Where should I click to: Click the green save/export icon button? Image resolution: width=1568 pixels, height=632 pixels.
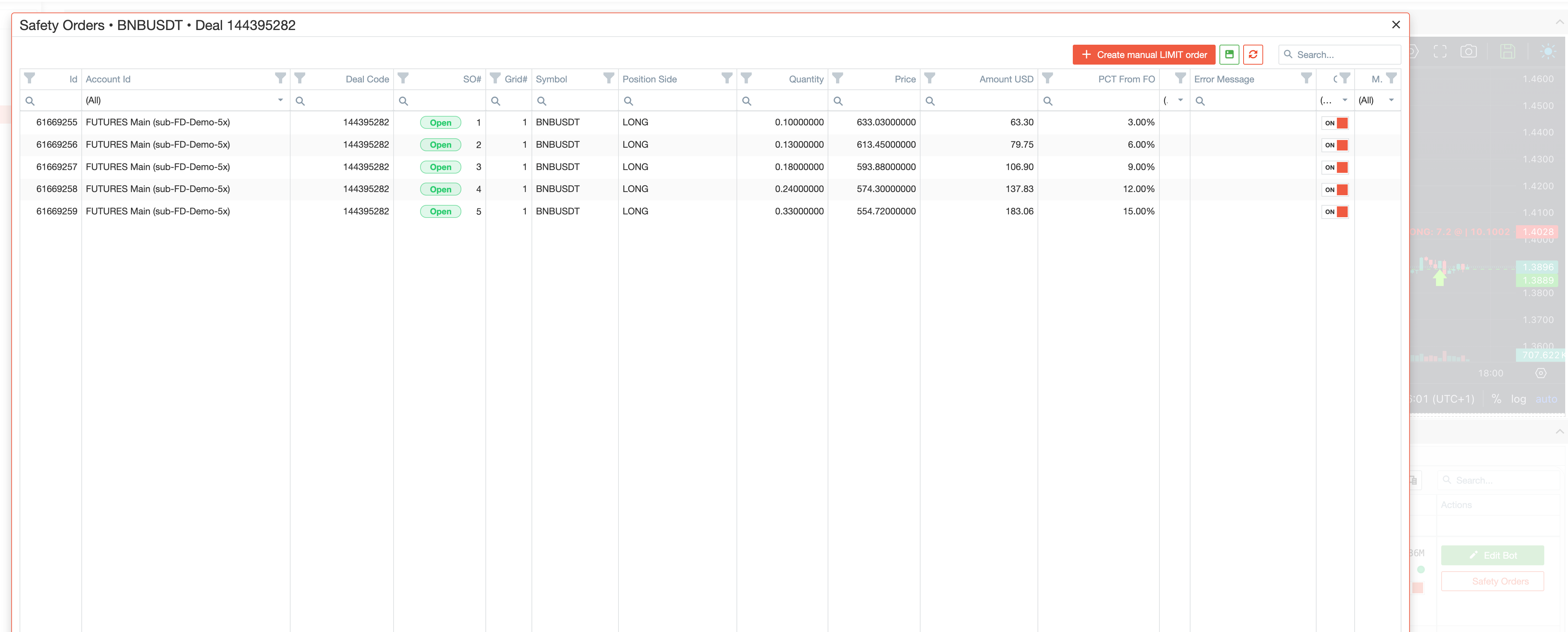1229,54
